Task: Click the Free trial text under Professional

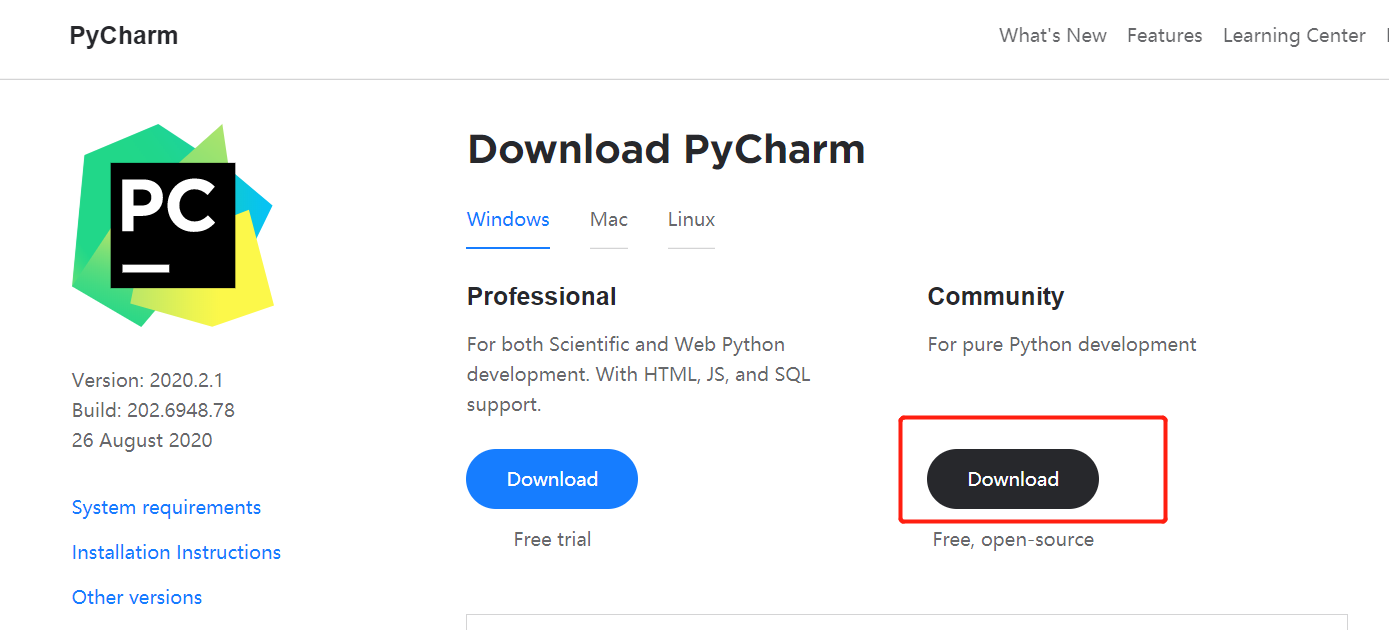Action: [x=552, y=539]
